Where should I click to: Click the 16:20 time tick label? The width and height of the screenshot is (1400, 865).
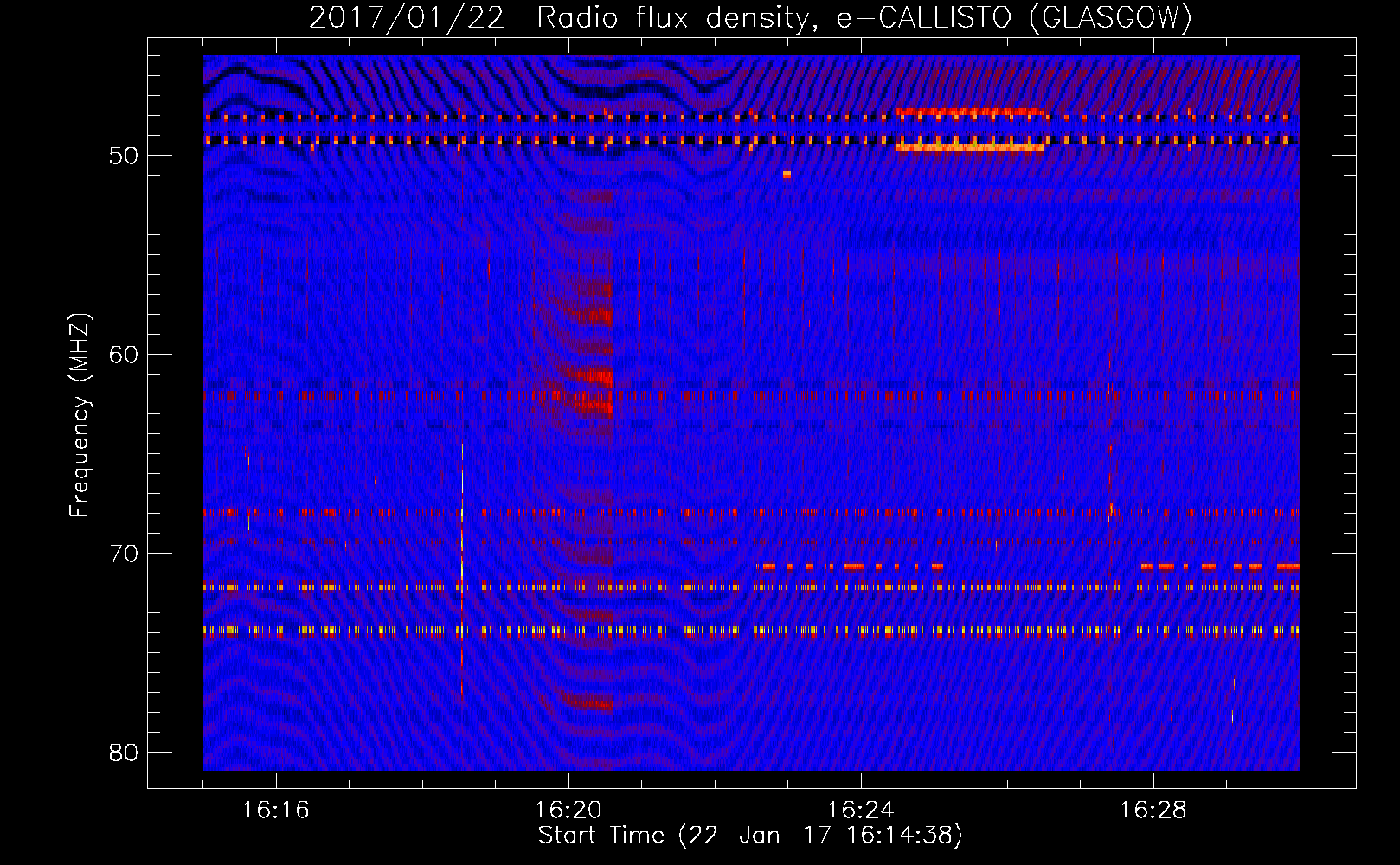click(x=568, y=810)
